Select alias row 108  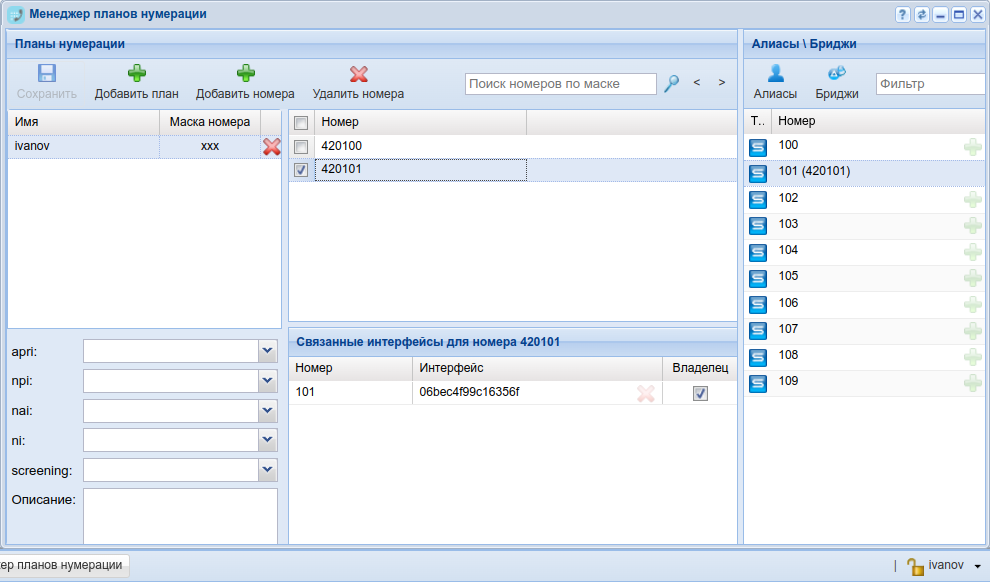pos(865,357)
